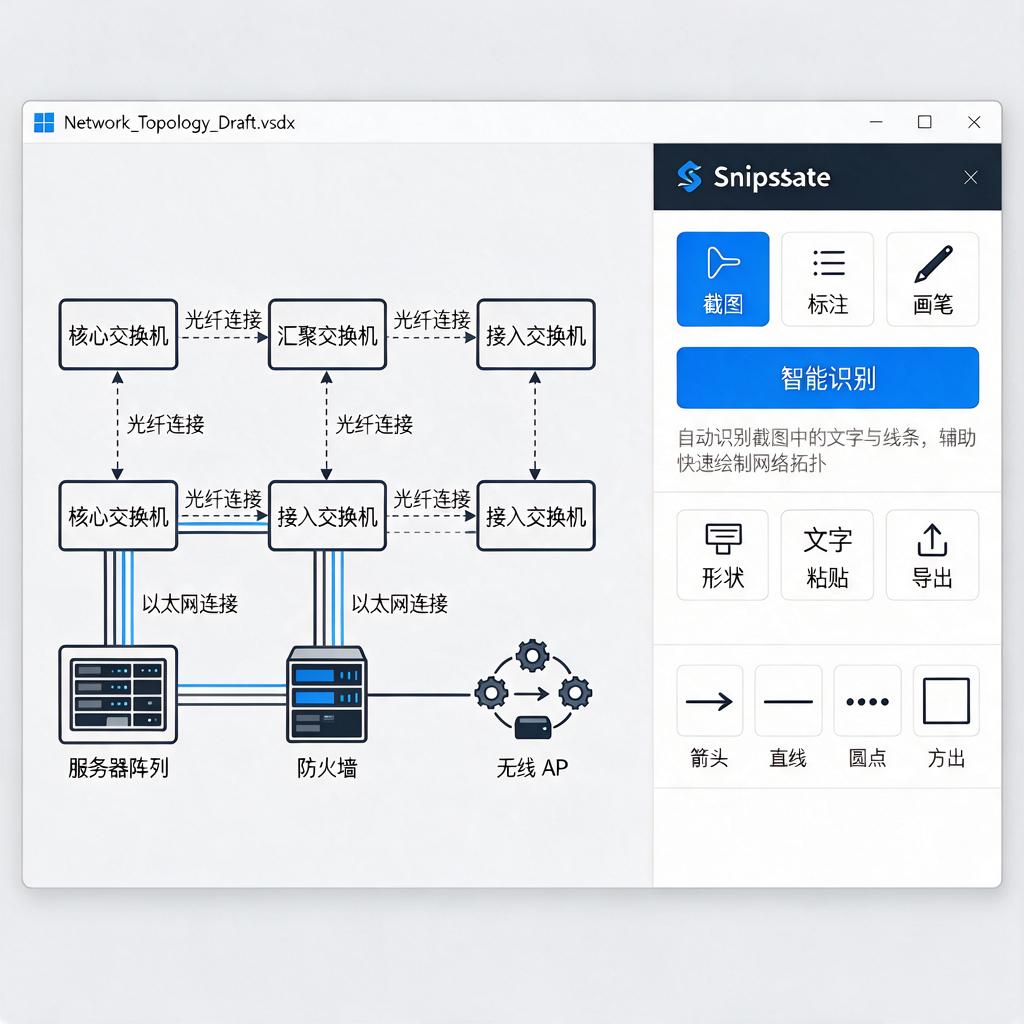Pick the 箭头 arrow line style
Viewport: 1024px width, 1024px height.
[x=709, y=701]
